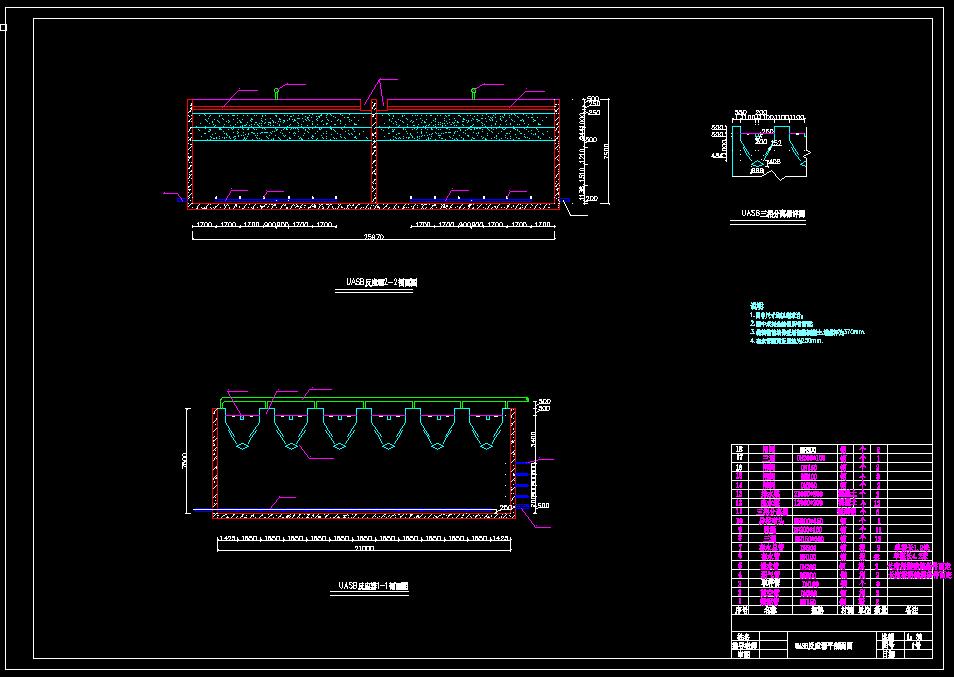Screen dimensions: 954x677
Task: Select the blue outlet pipes on right wall
Action: coord(526,479)
